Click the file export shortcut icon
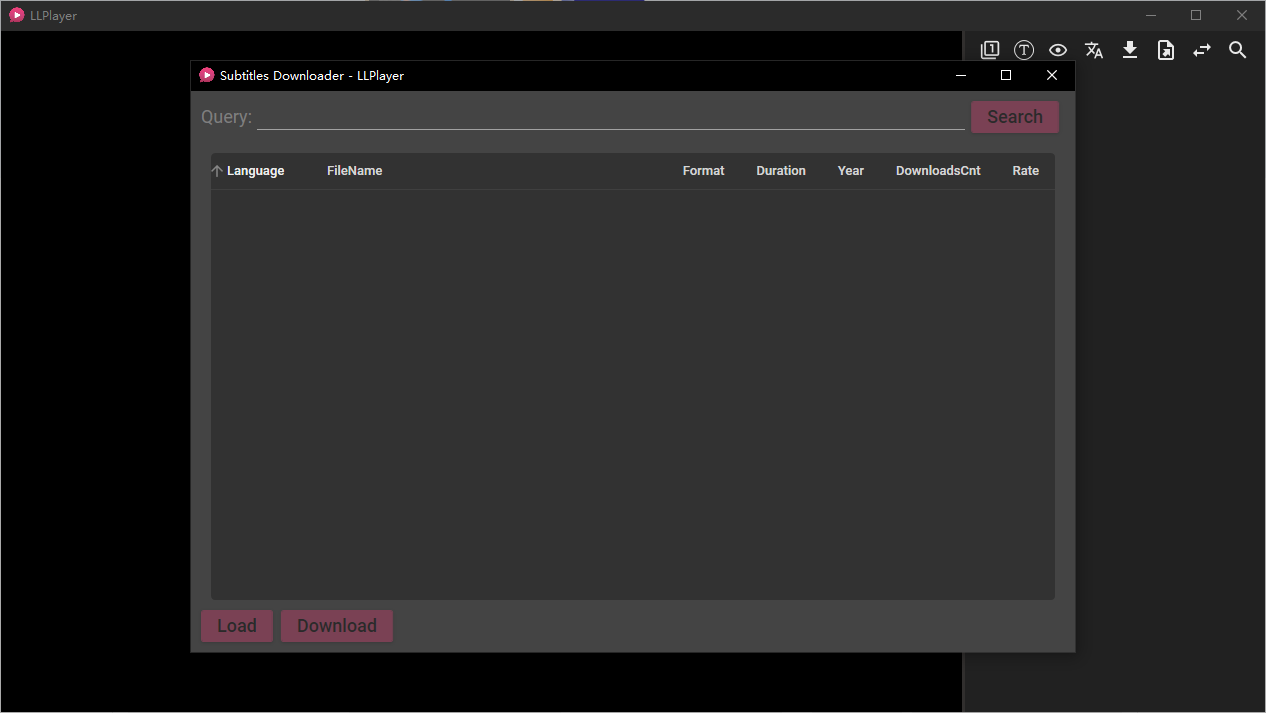The height and width of the screenshot is (713, 1266). pyautogui.click(x=1166, y=50)
